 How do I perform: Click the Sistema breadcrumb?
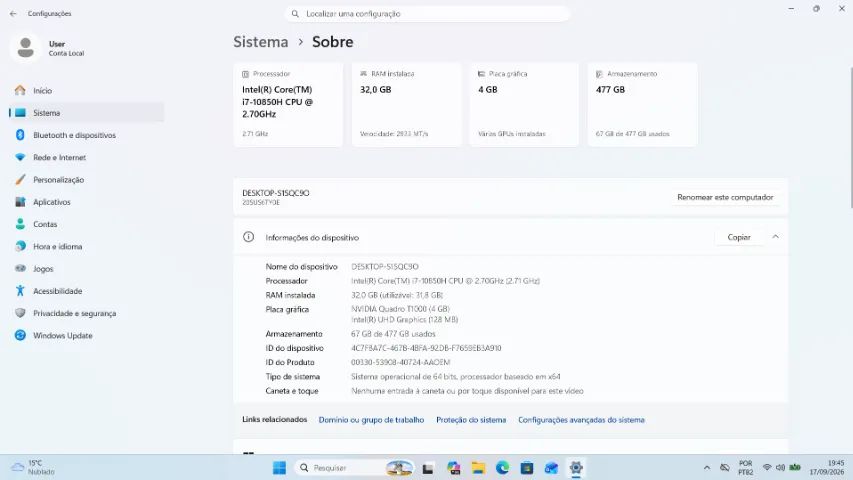point(261,42)
